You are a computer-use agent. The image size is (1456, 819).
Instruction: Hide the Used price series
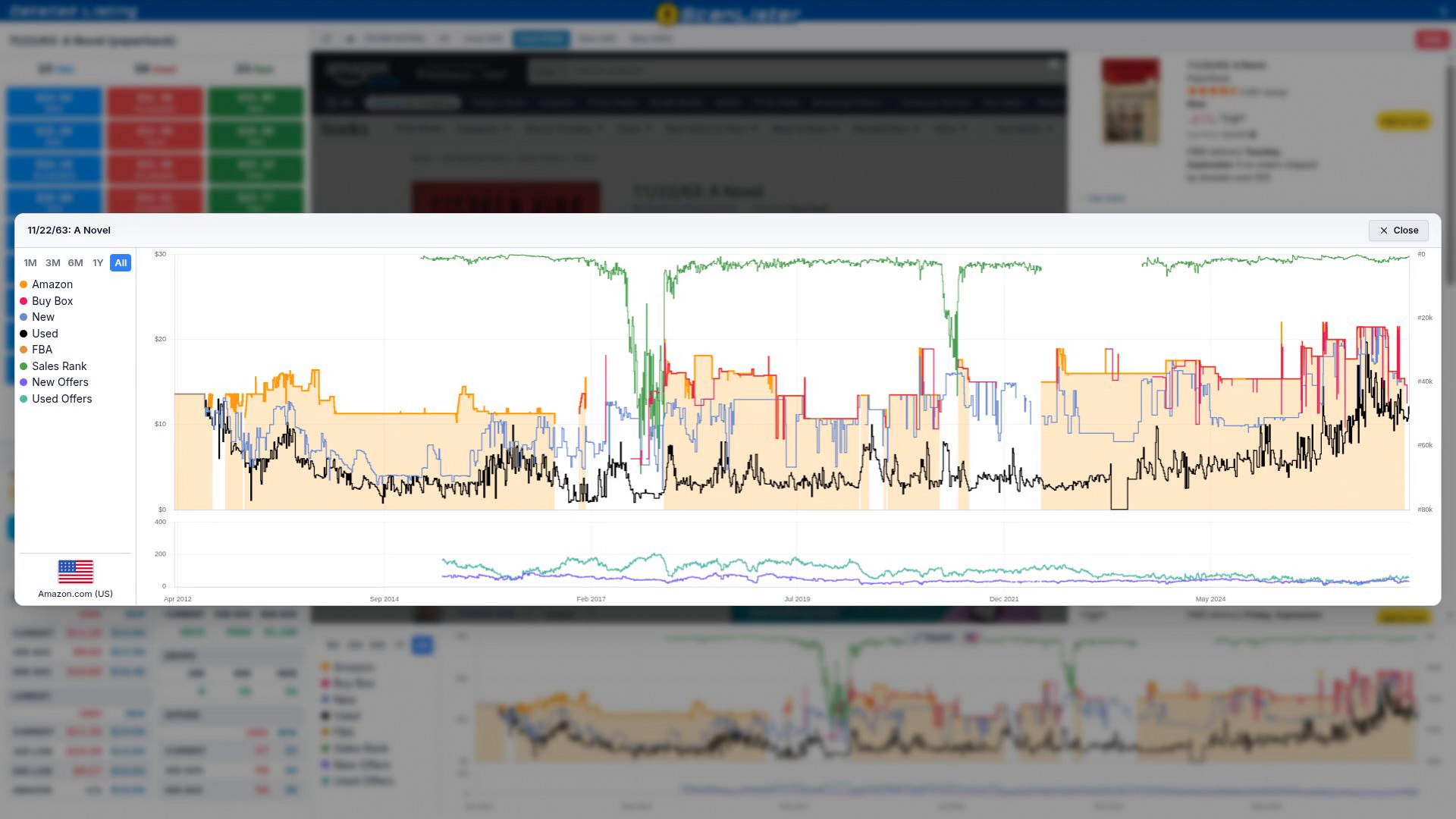coord(39,334)
